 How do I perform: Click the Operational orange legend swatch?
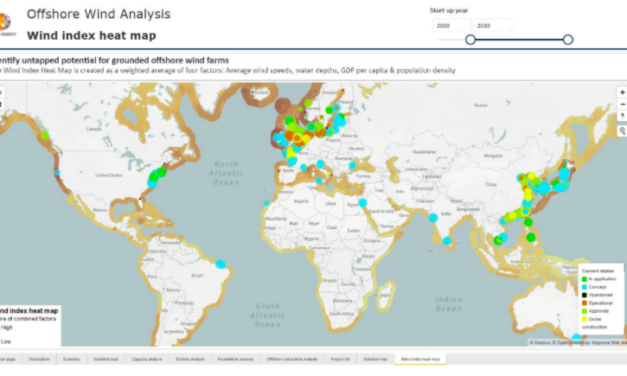(584, 303)
